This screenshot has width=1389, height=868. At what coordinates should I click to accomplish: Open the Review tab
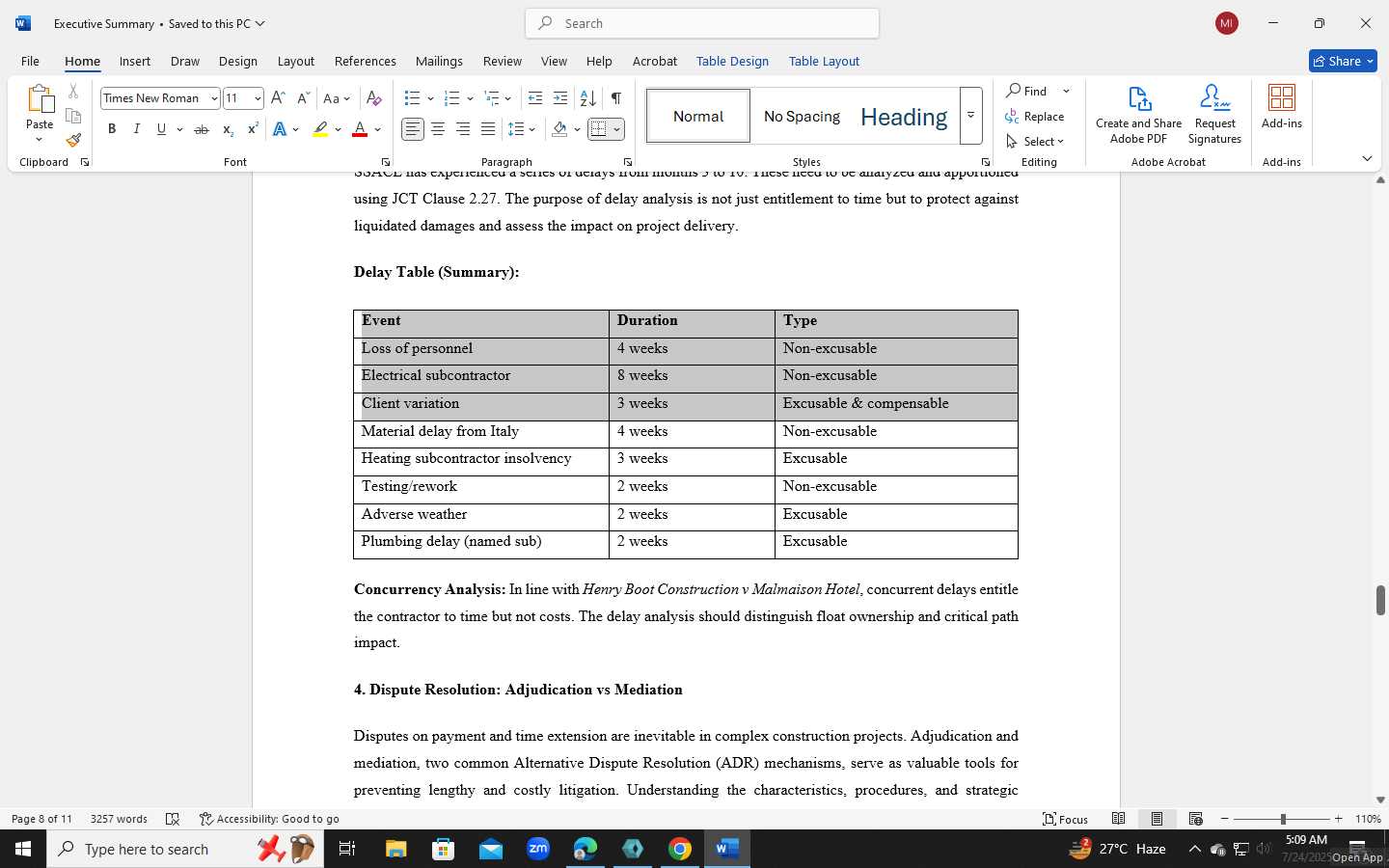[503, 61]
